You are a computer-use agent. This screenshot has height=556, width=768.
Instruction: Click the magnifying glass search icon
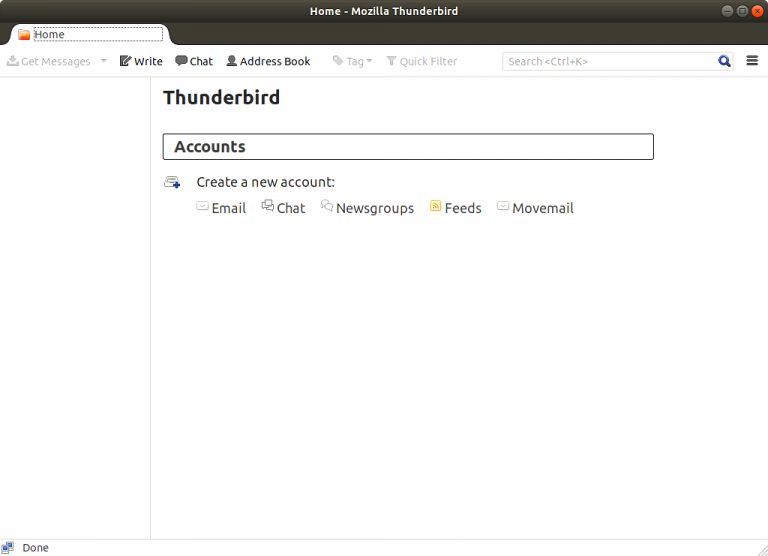[x=724, y=61]
